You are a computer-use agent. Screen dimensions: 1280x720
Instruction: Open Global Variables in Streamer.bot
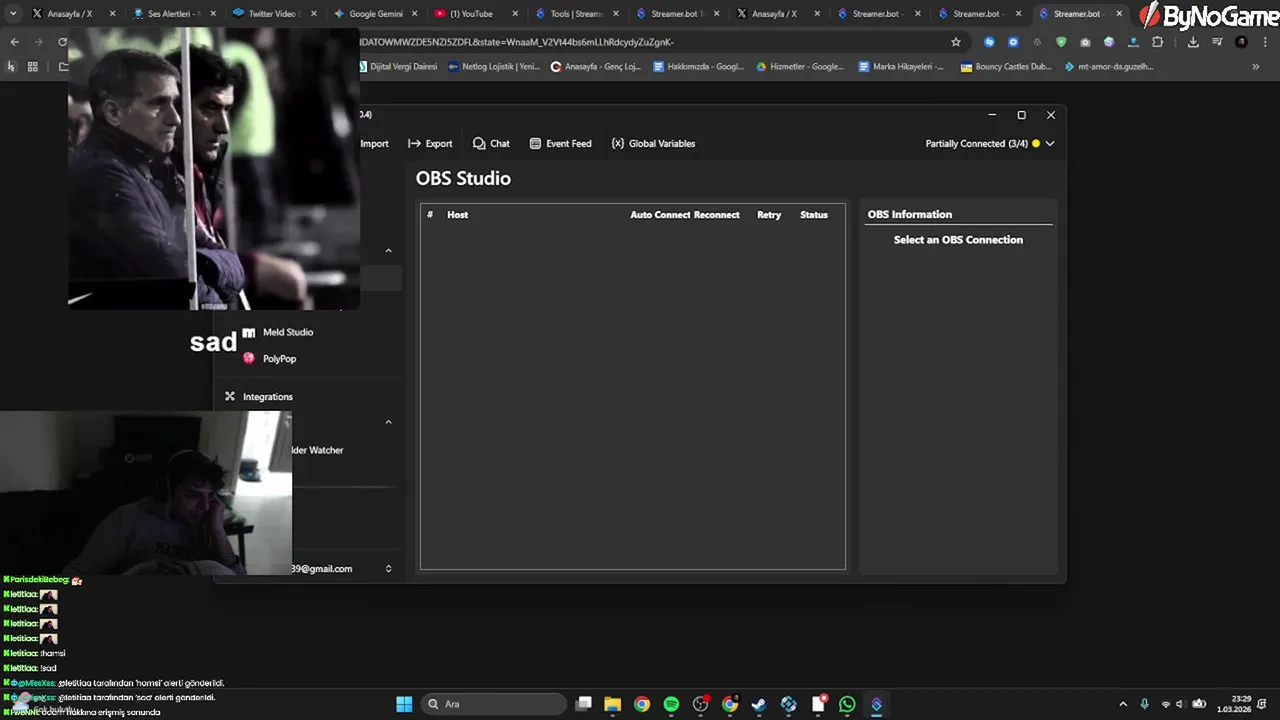[653, 143]
